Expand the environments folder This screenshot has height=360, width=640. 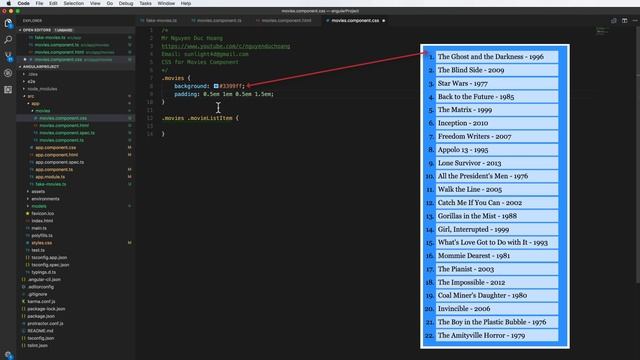[45, 199]
